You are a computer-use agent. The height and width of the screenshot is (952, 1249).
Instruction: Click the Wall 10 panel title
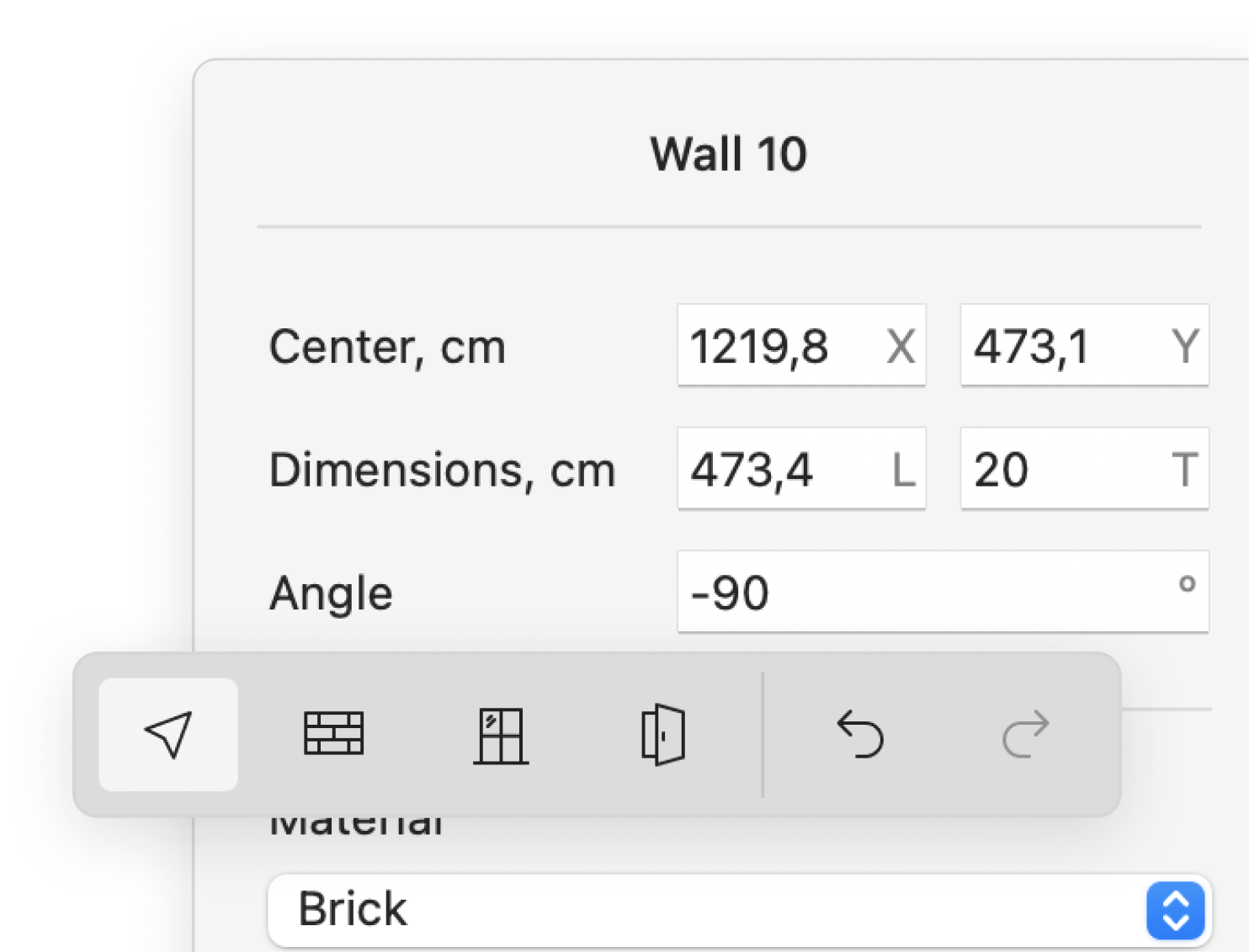[x=728, y=154]
